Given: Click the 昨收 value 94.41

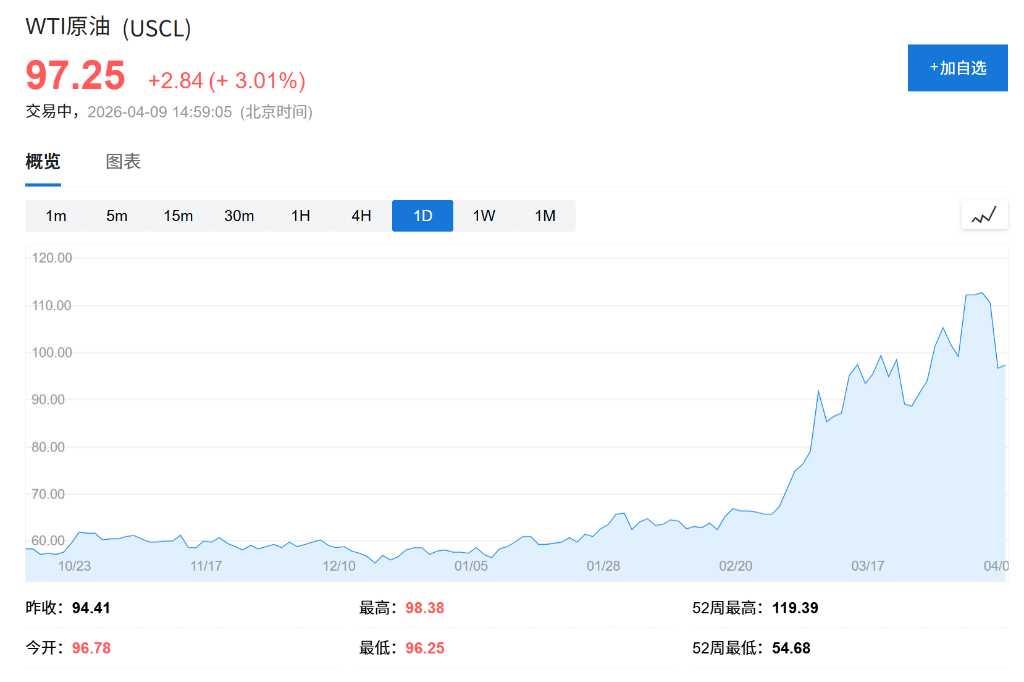Looking at the screenshot, I should click(x=88, y=607).
